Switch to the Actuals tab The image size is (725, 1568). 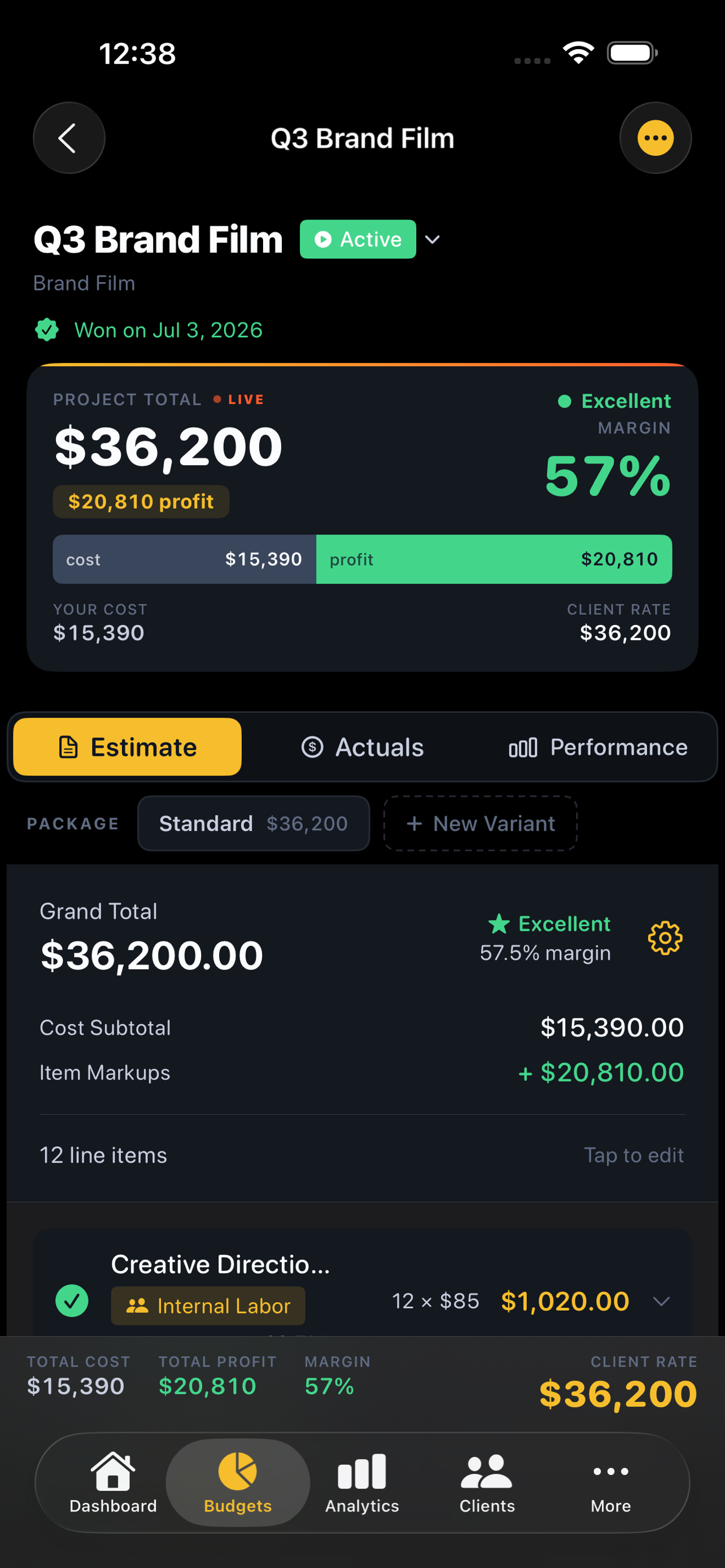coord(363,747)
